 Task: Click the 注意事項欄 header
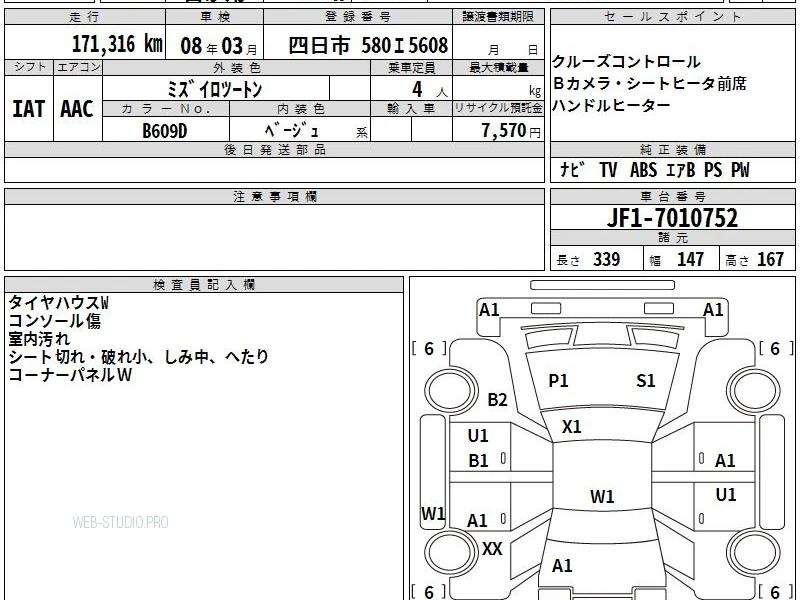point(274,196)
